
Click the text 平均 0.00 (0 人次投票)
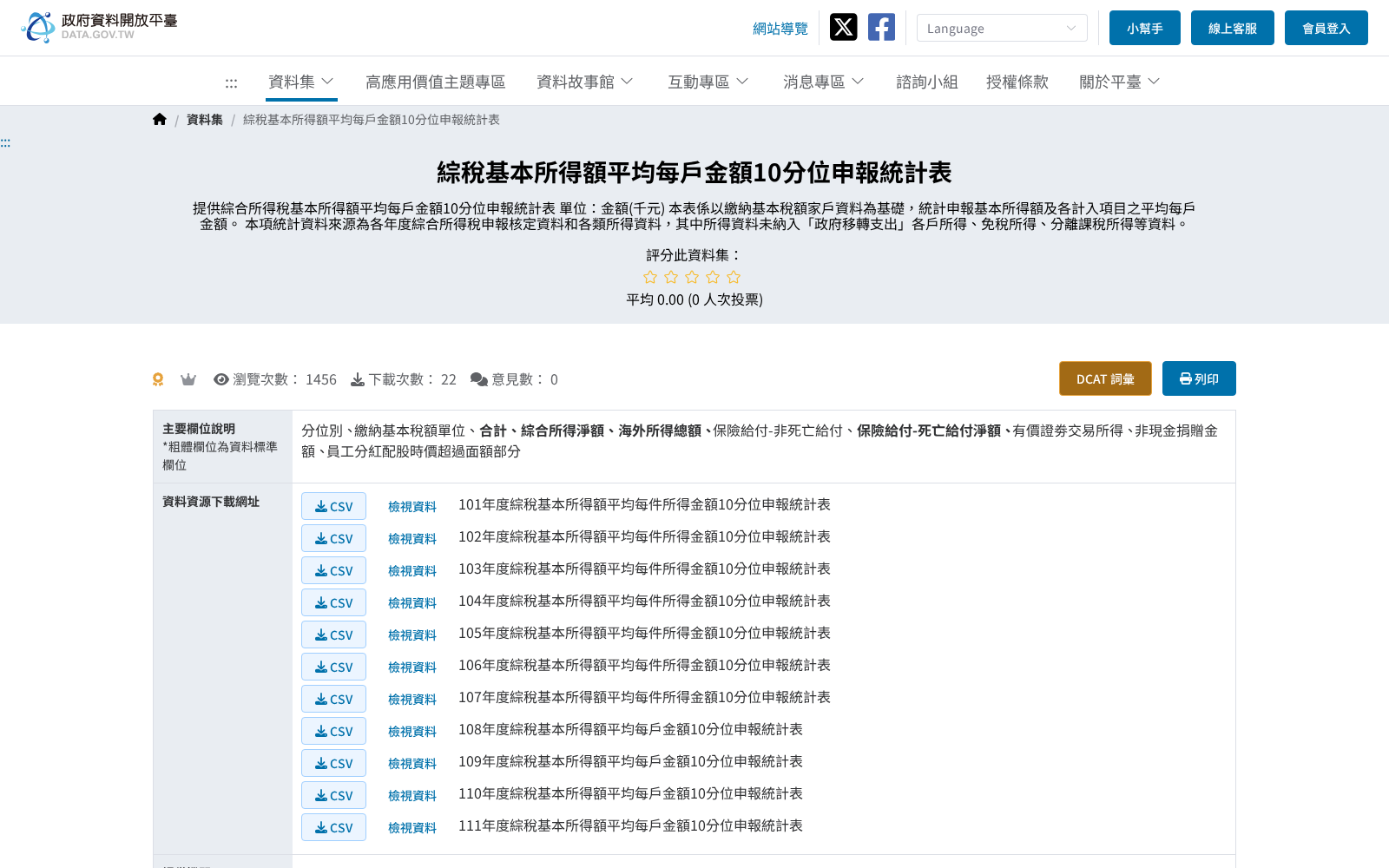[694, 299]
